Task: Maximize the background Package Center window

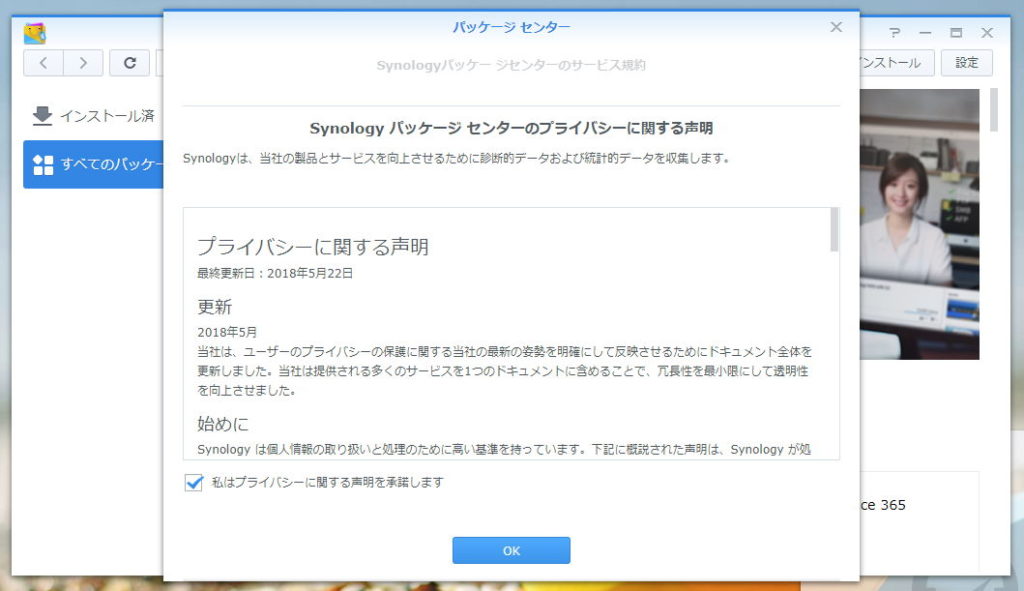Action: click(x=956, y=33)
